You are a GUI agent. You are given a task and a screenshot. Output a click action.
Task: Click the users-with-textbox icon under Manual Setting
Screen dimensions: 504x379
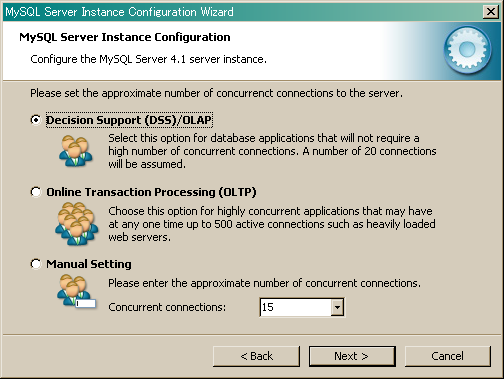click(77, 291)
